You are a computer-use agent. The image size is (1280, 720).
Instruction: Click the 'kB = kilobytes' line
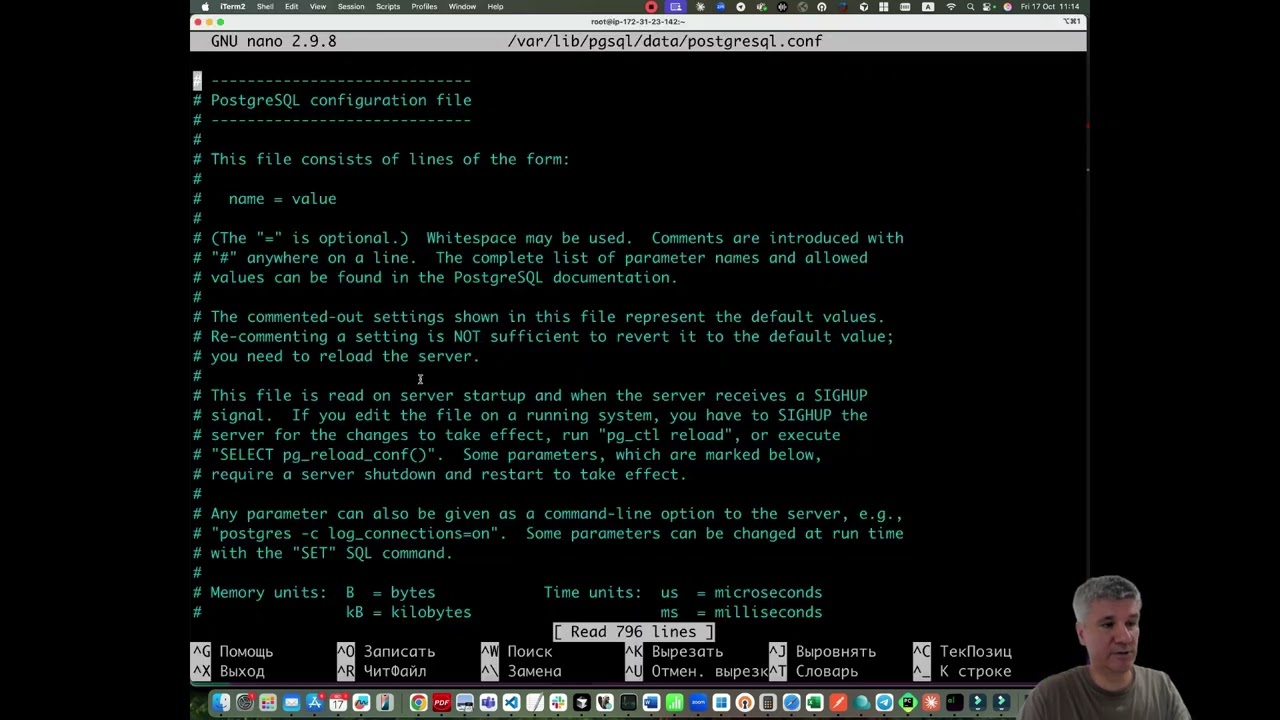(x=408, y=612)
